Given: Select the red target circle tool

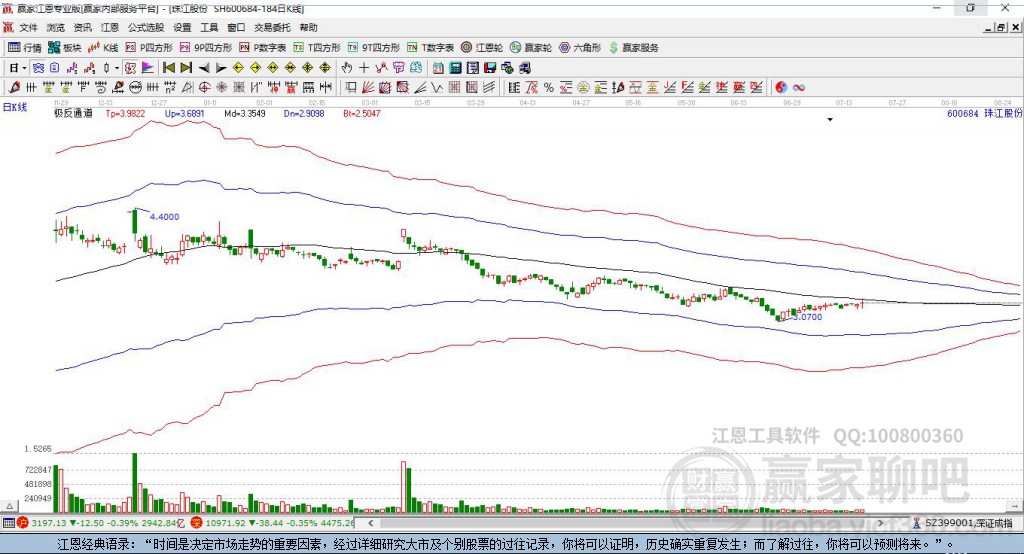Looking at the screenshot, I should [204, 88].
